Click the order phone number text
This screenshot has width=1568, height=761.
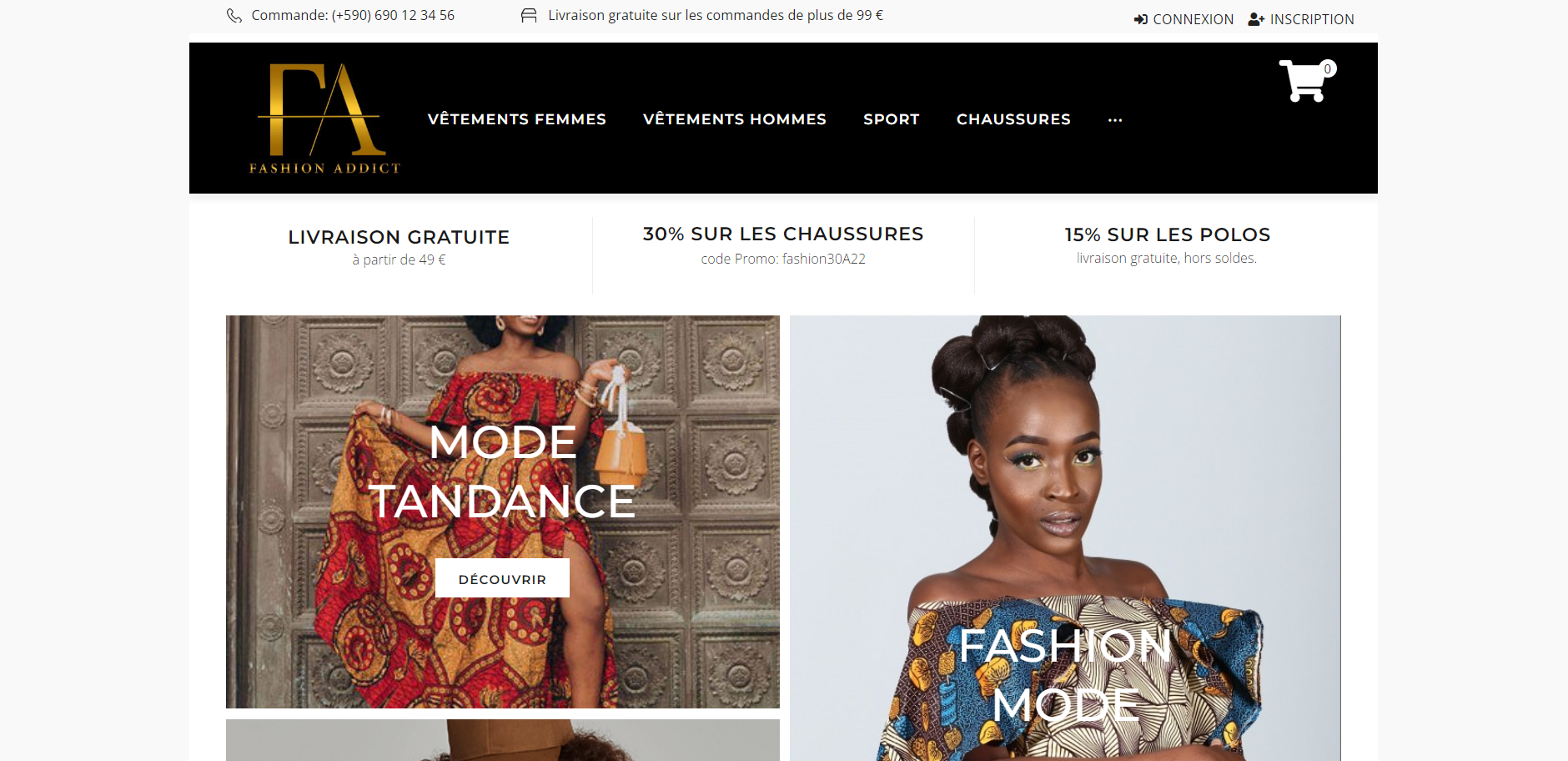tap(393, 15)
